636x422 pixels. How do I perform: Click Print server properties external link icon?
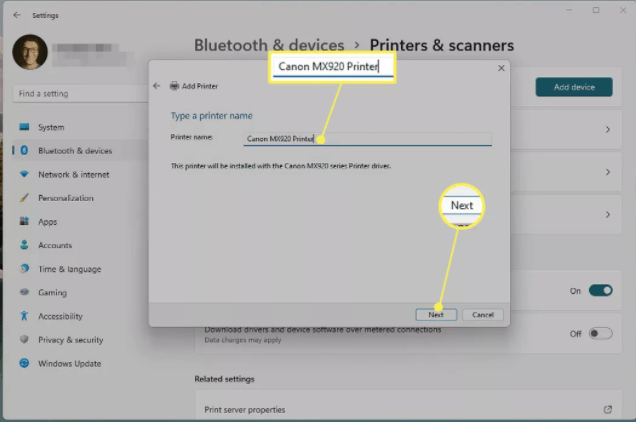608,409
